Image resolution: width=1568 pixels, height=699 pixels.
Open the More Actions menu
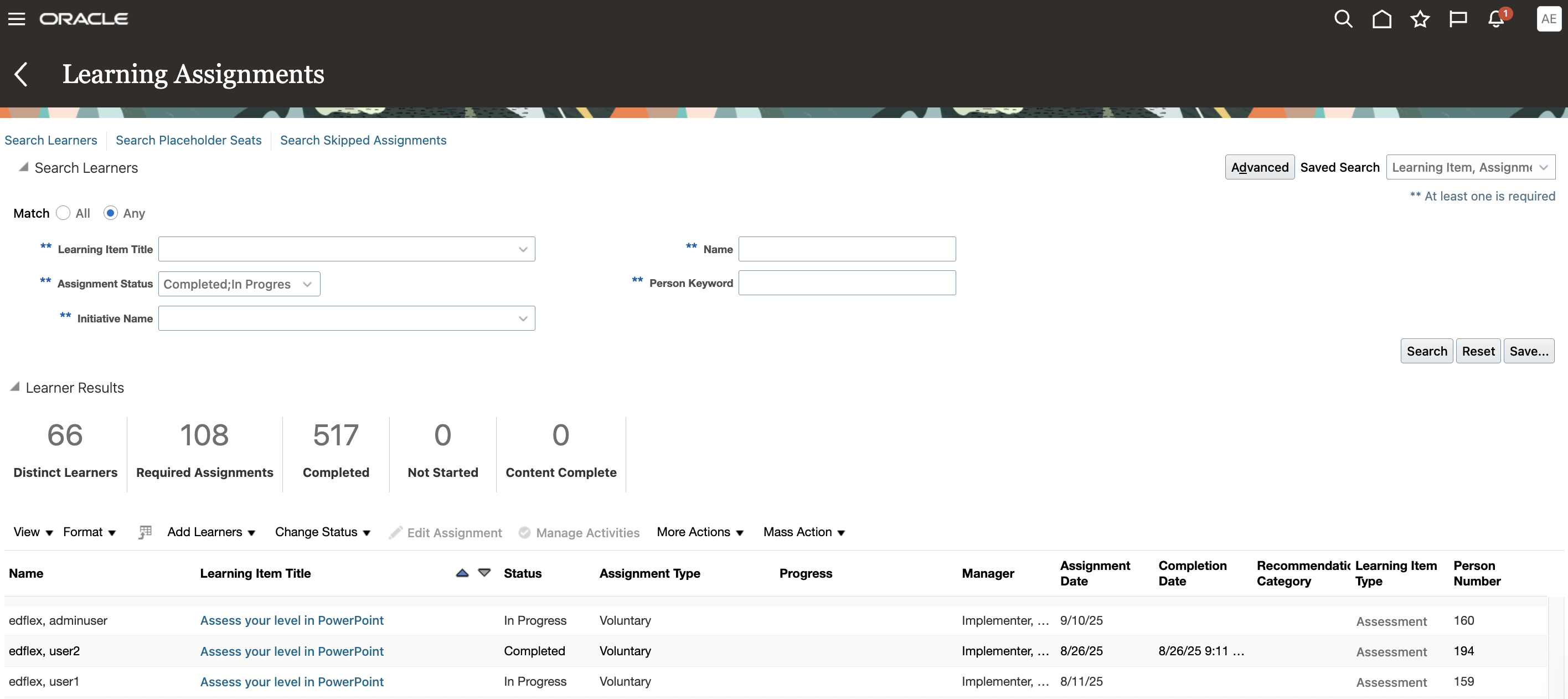coord(700,532)
